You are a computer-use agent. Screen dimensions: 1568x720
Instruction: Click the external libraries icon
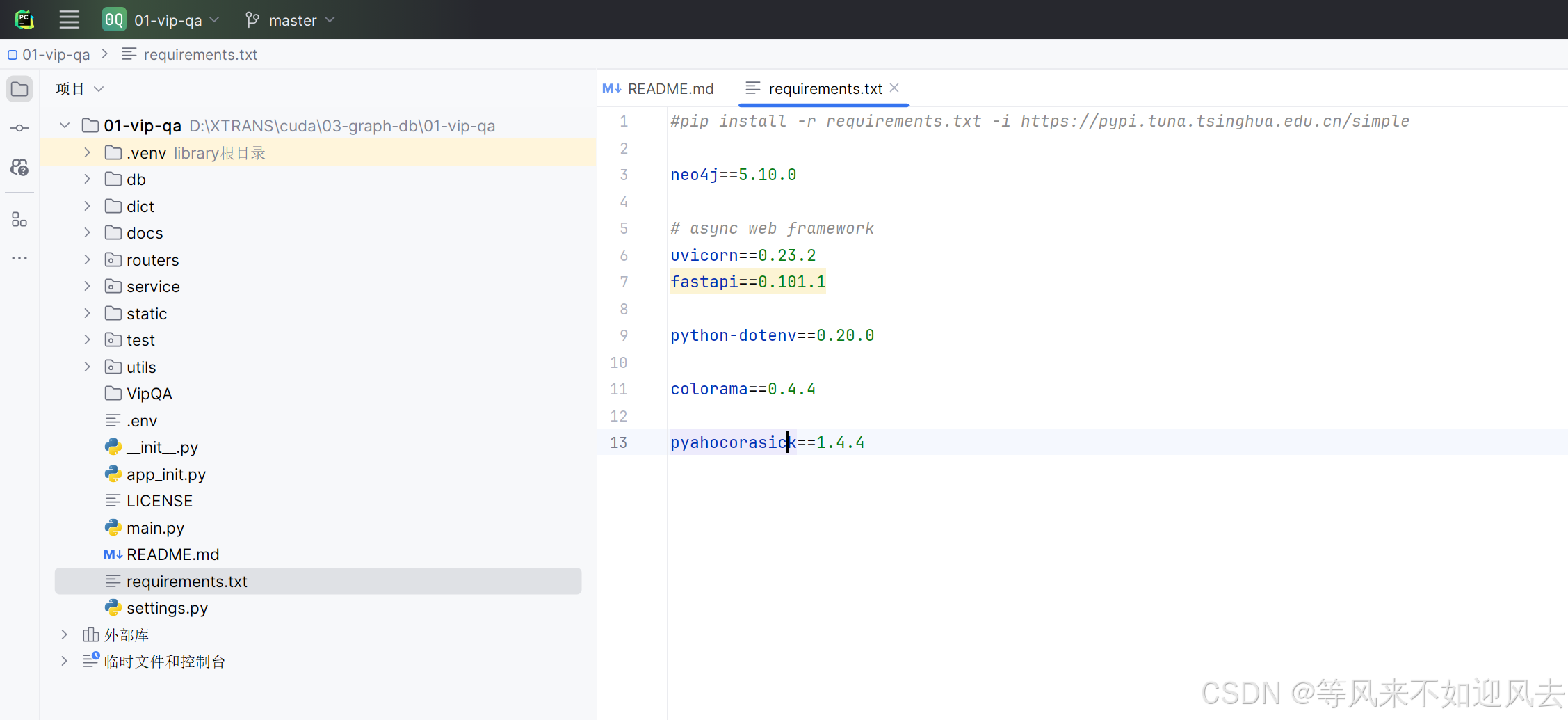click(x=90, y=634)
